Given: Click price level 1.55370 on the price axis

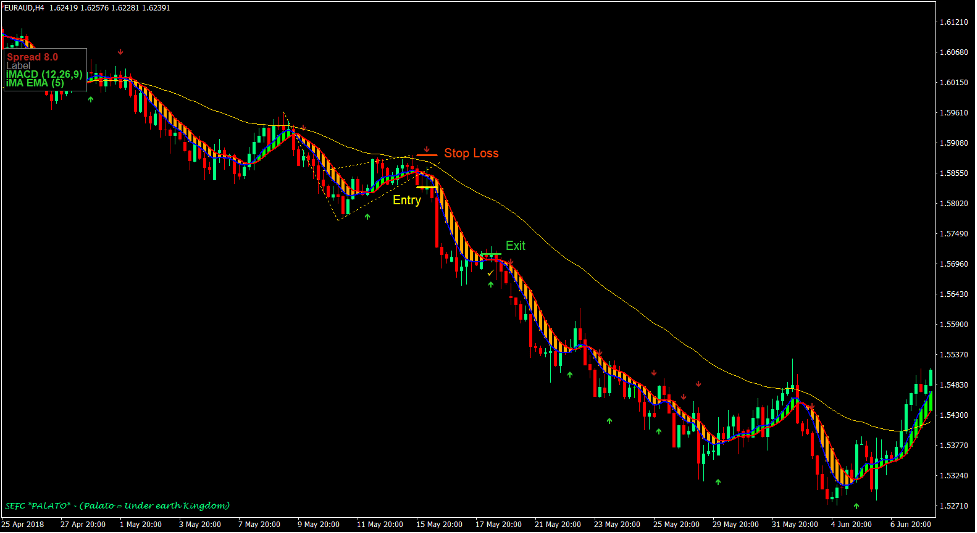Looking at the screenshot, I should [953, 355].
